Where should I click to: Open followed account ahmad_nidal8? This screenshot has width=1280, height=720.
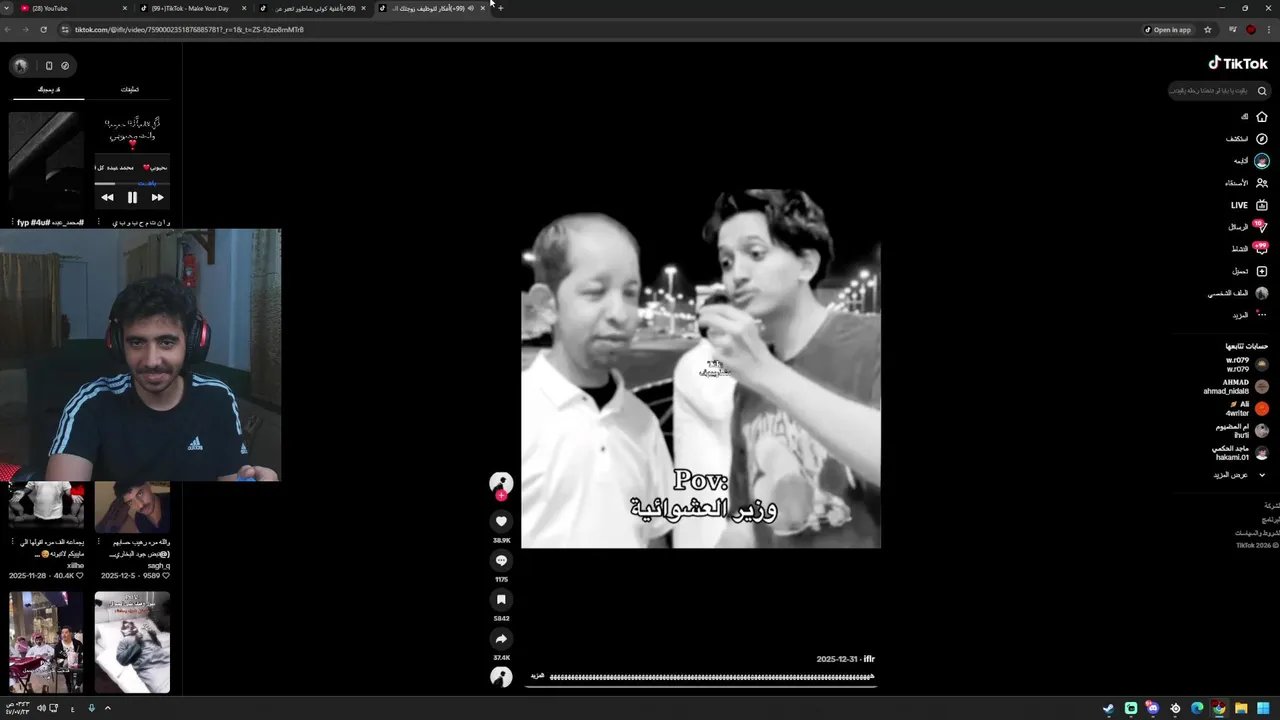click(x=1236, y=386)
